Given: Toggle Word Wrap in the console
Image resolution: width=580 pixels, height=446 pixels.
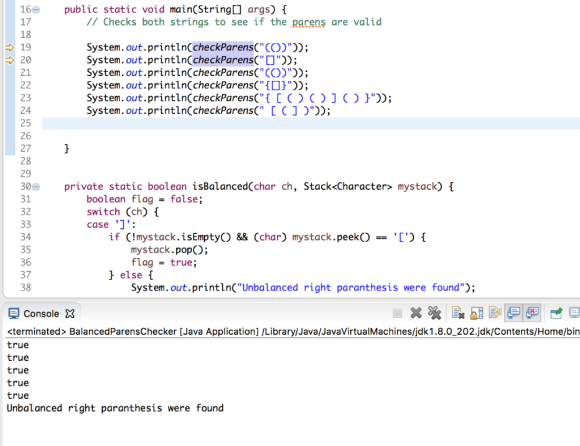Looking at the screenshot, I should pyautogui.click(x=495, y=313).
